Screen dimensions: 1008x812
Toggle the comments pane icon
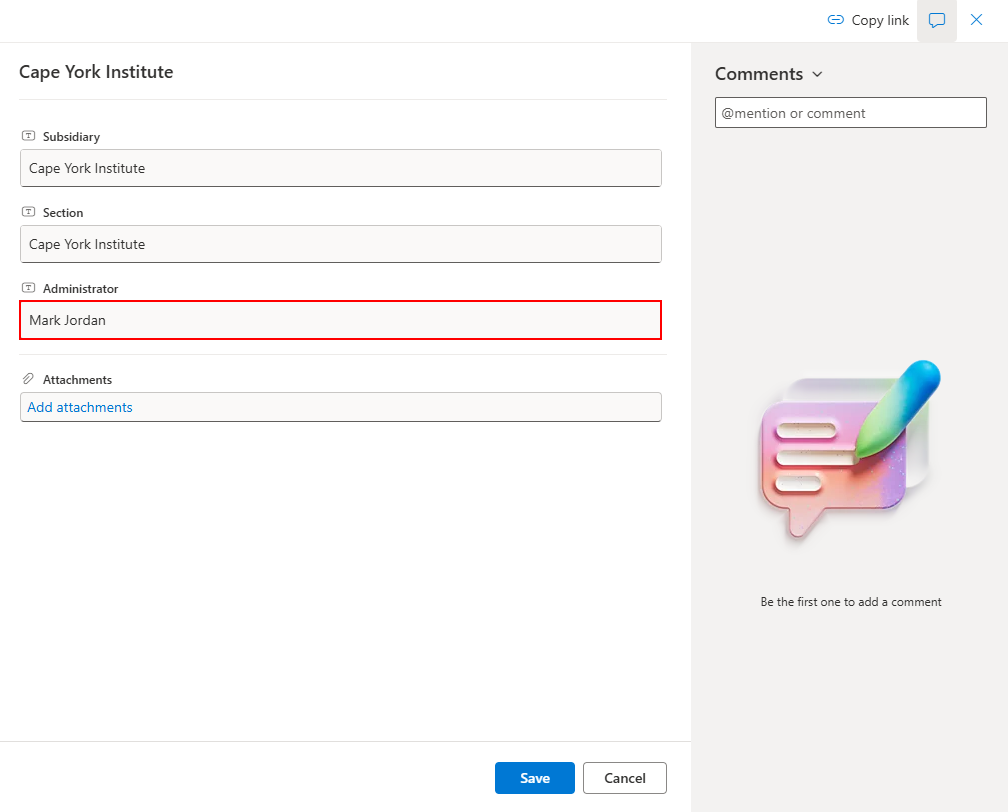point(937,21)
